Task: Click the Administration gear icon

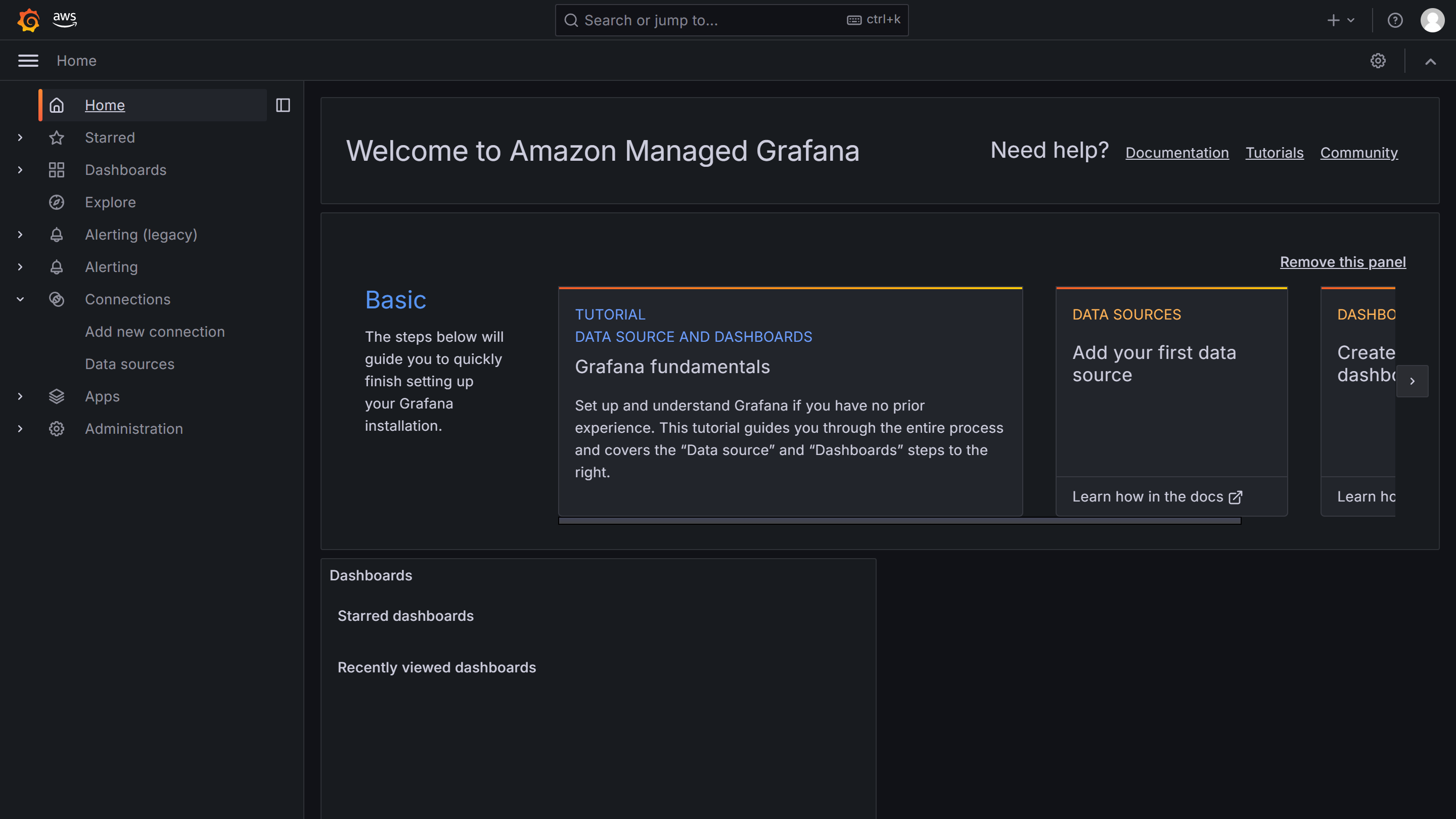Action: click(57, 428)
